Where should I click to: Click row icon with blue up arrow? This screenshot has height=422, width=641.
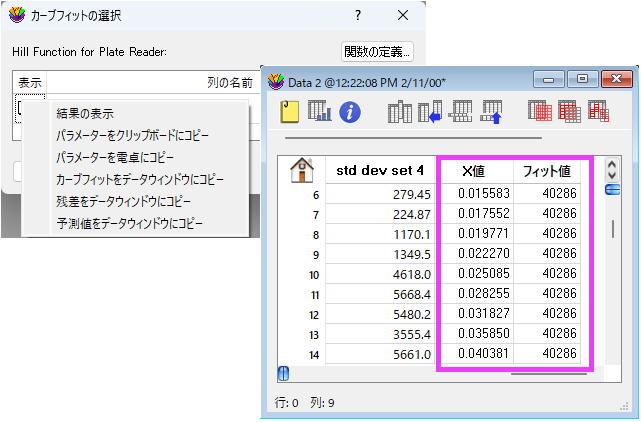(490, 112)
